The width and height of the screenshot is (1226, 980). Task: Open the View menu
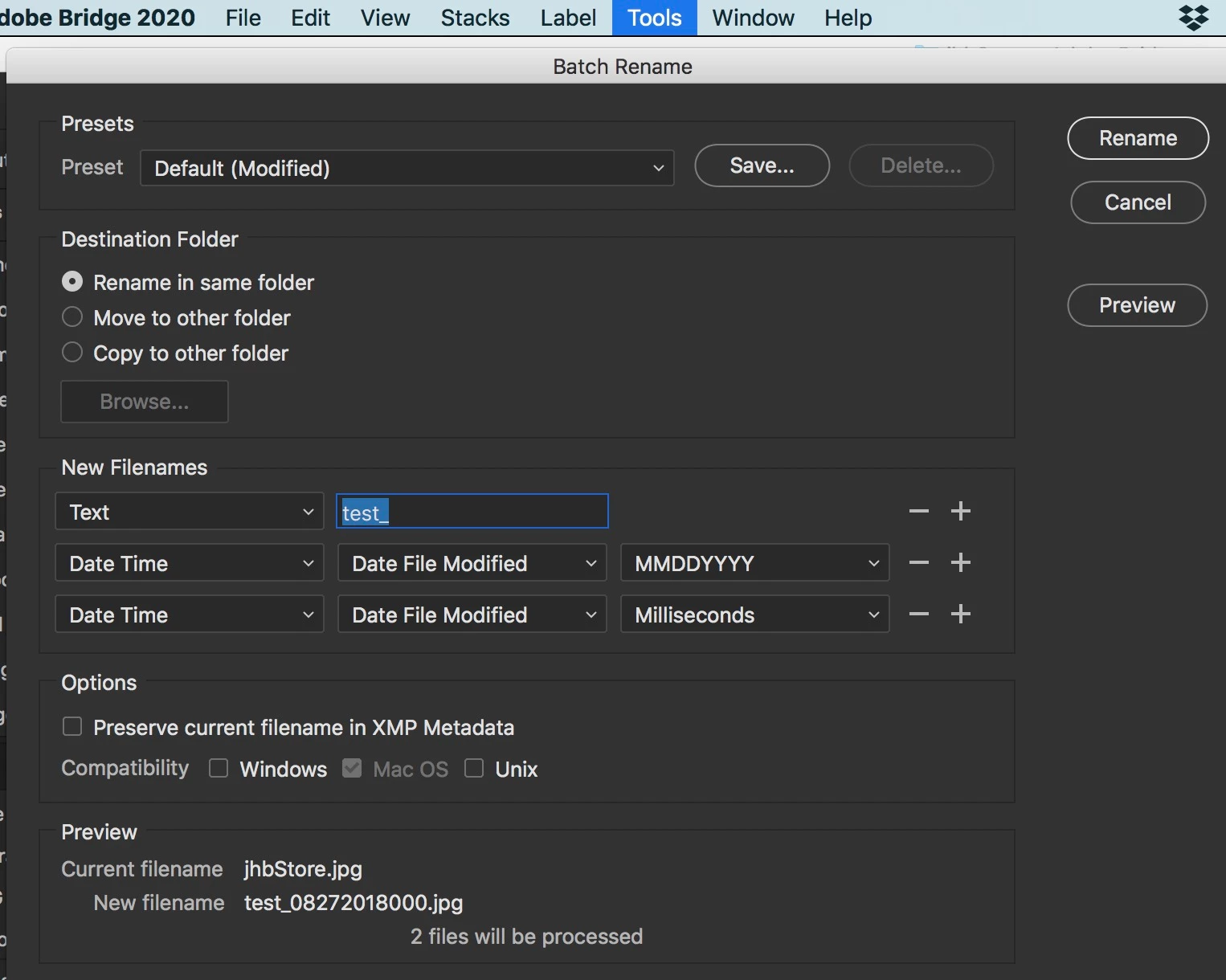point(385,18)
